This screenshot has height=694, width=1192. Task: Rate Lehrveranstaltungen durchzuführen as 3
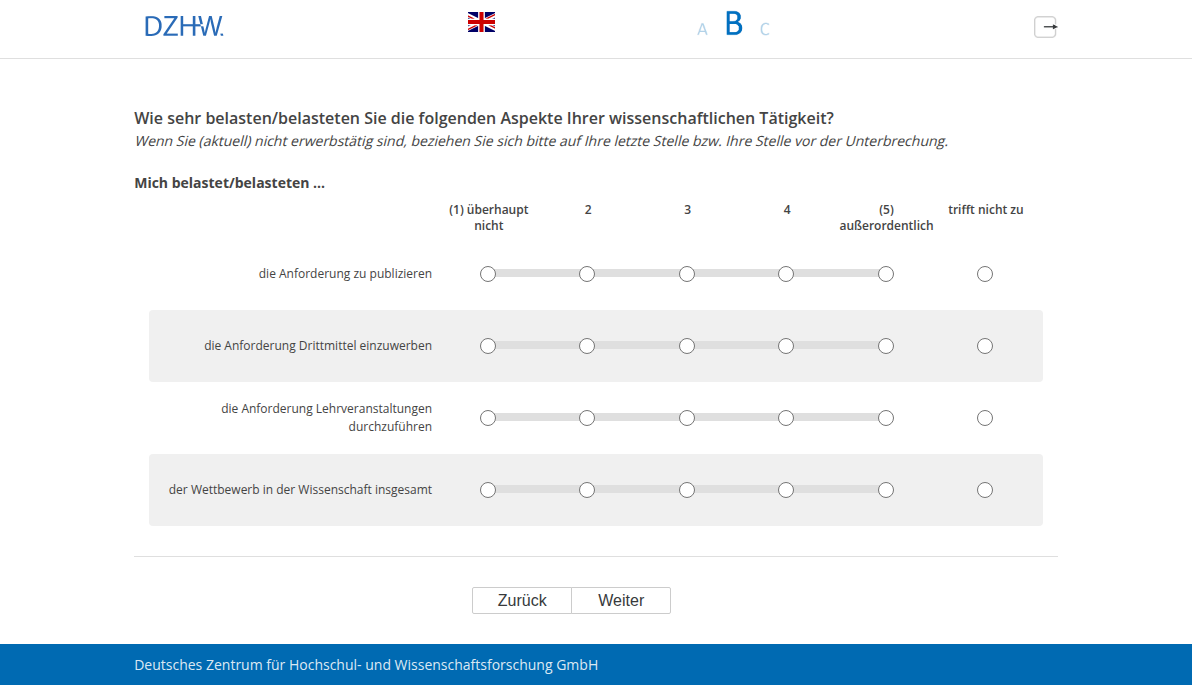(x=687, y=418)
